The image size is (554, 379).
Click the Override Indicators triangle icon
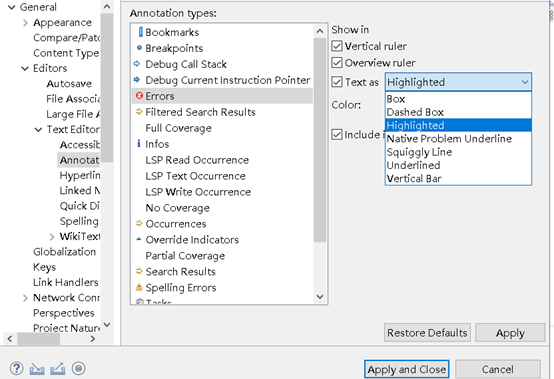[x=138, y=239]
